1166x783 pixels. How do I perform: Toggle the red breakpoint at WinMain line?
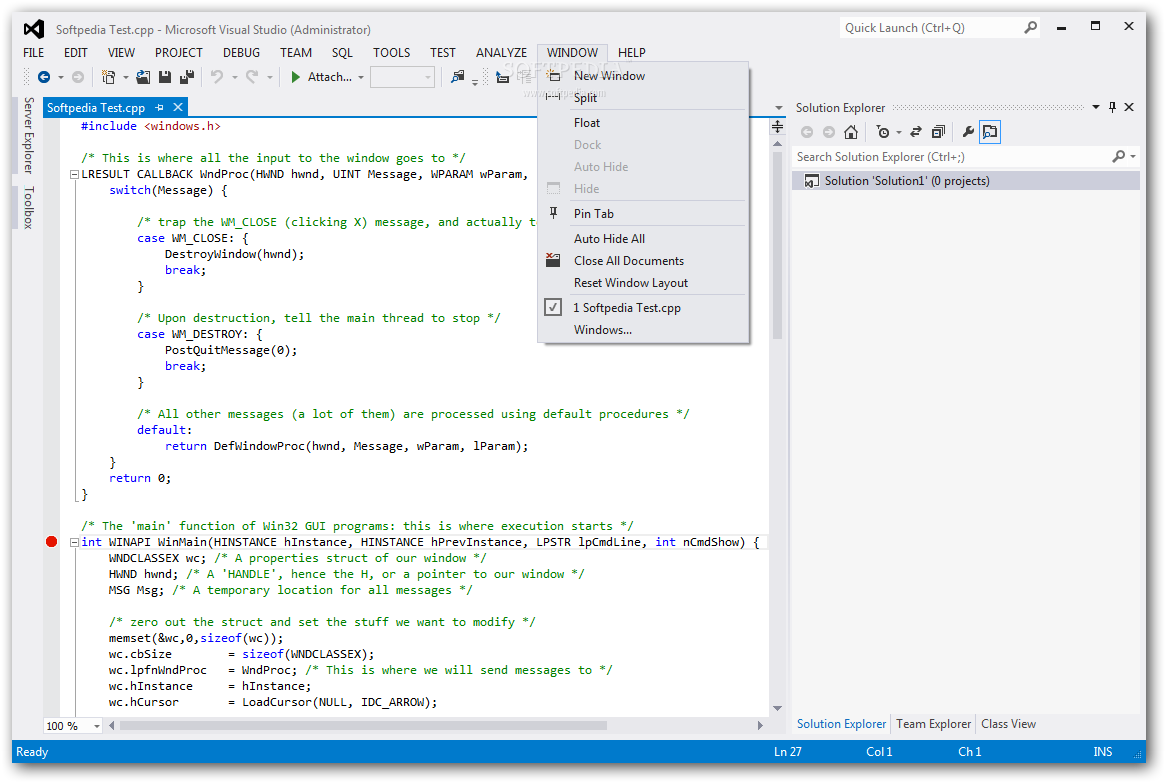click(x=51, y=541)
